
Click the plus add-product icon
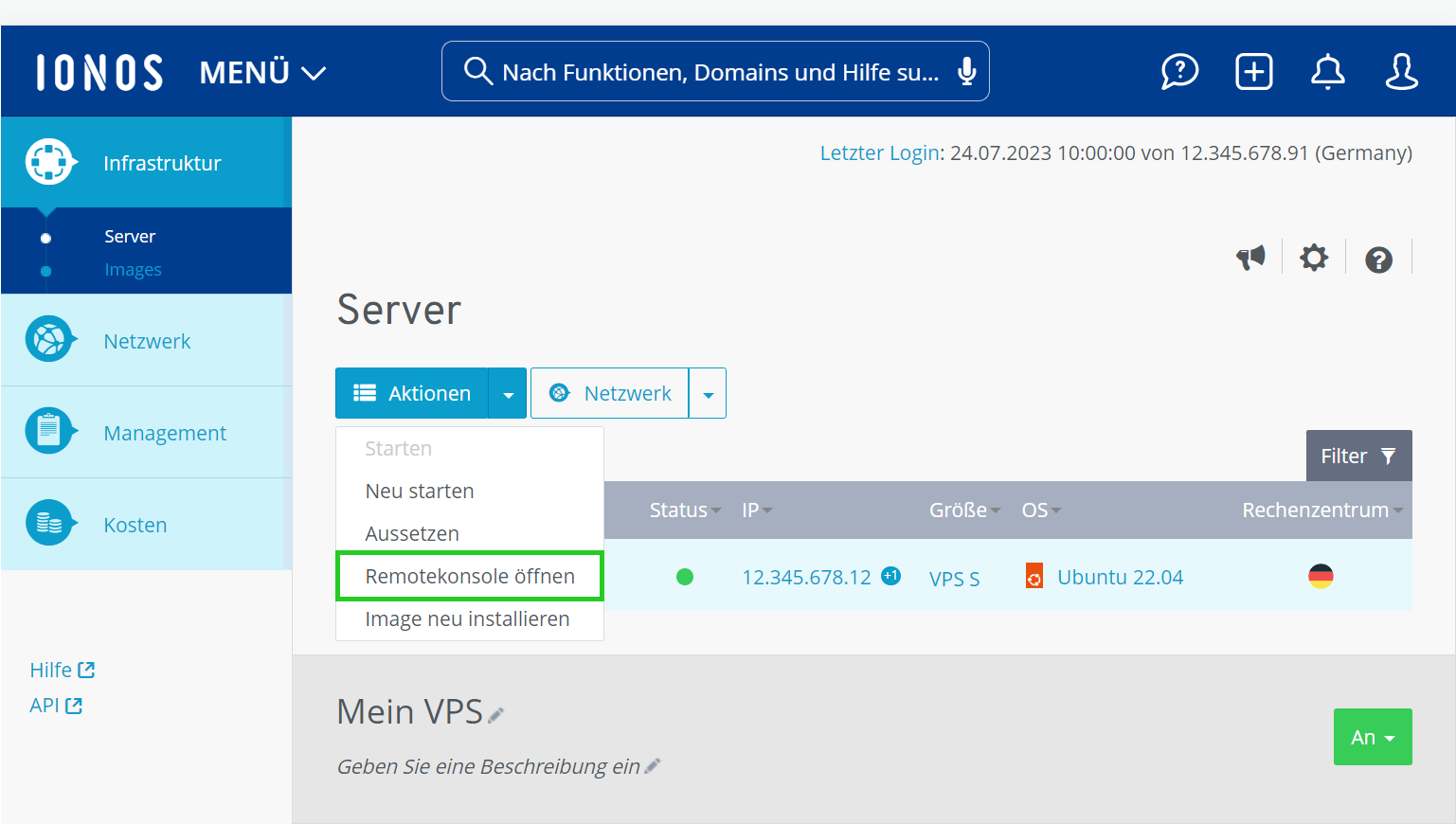pyautogui.click(x=1253, y=72)
